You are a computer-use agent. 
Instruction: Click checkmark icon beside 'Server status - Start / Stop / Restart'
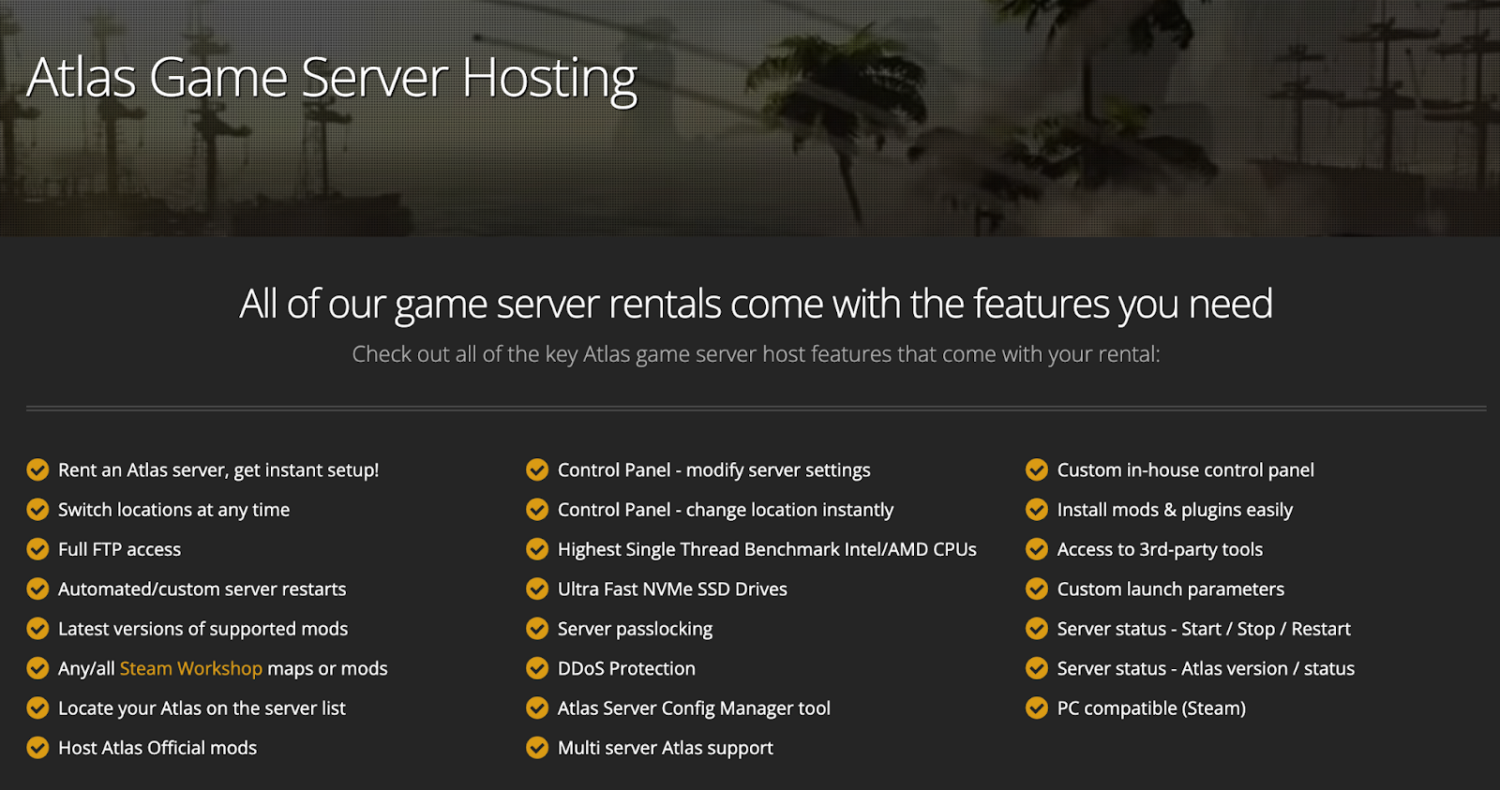[x=1037, y=629]
